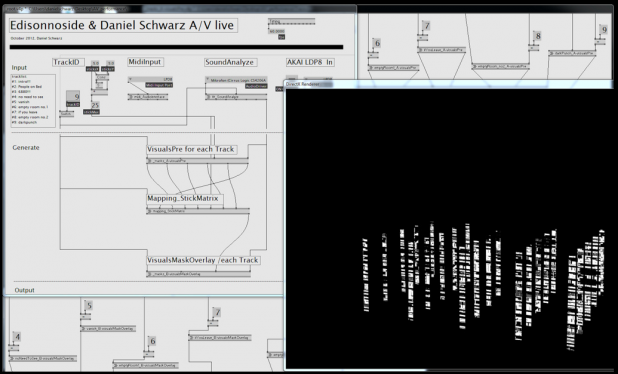Select tracklist row '#2: People on Bed'
This screenshot has width=618, height=374.
(28, 86)
